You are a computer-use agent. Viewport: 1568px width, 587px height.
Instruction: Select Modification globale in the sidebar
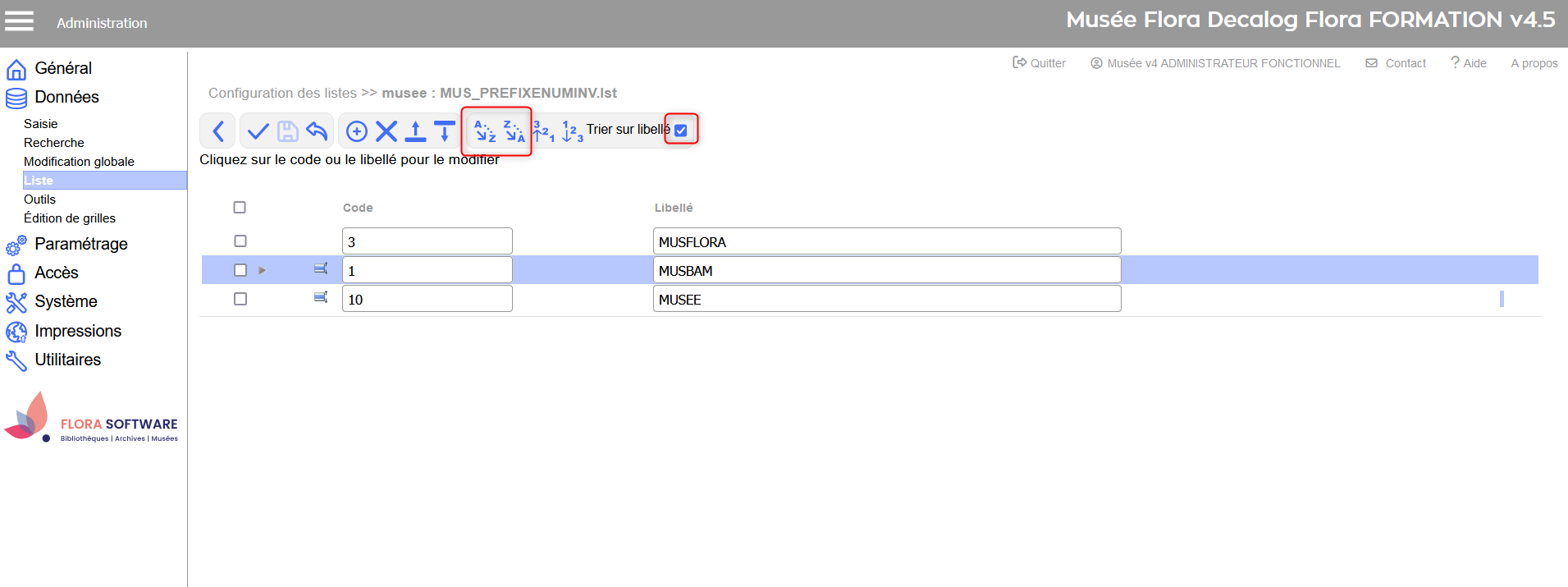[79, 162]
